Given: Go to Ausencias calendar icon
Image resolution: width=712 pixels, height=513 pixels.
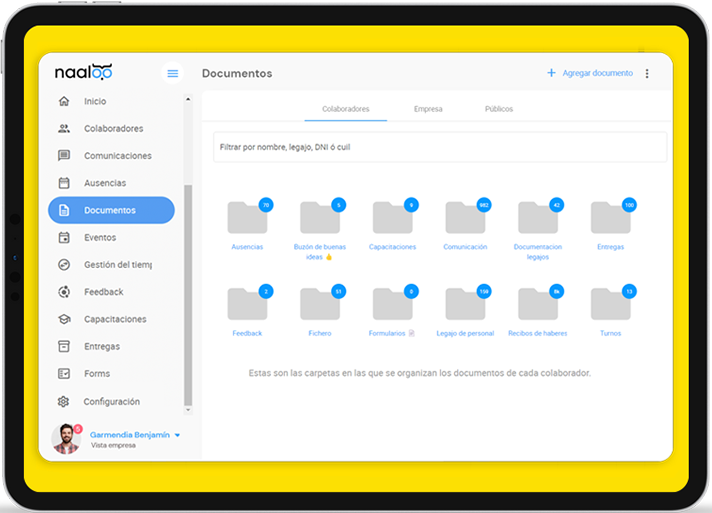Looking at the screenshot, I should coord(64,183).
